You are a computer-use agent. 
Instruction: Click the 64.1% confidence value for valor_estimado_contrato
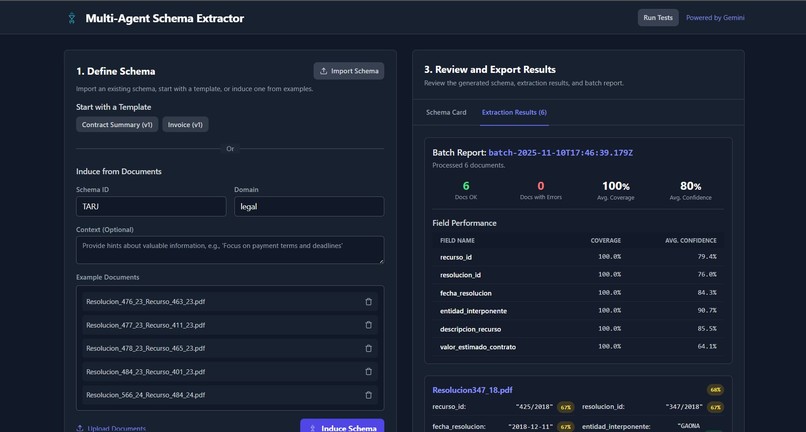[x=707, y=347]
